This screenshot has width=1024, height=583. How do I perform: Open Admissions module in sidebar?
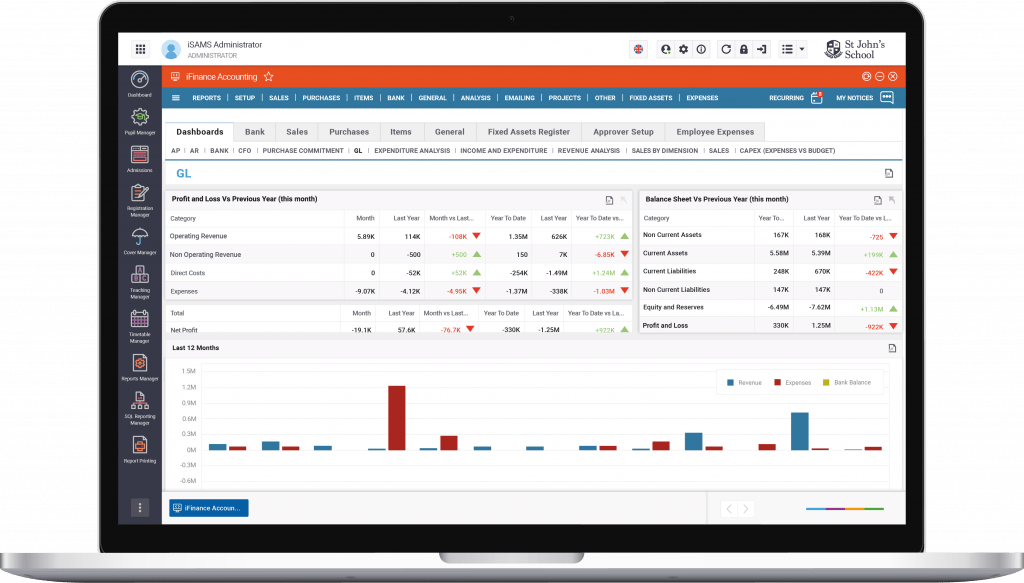(140, 159)
